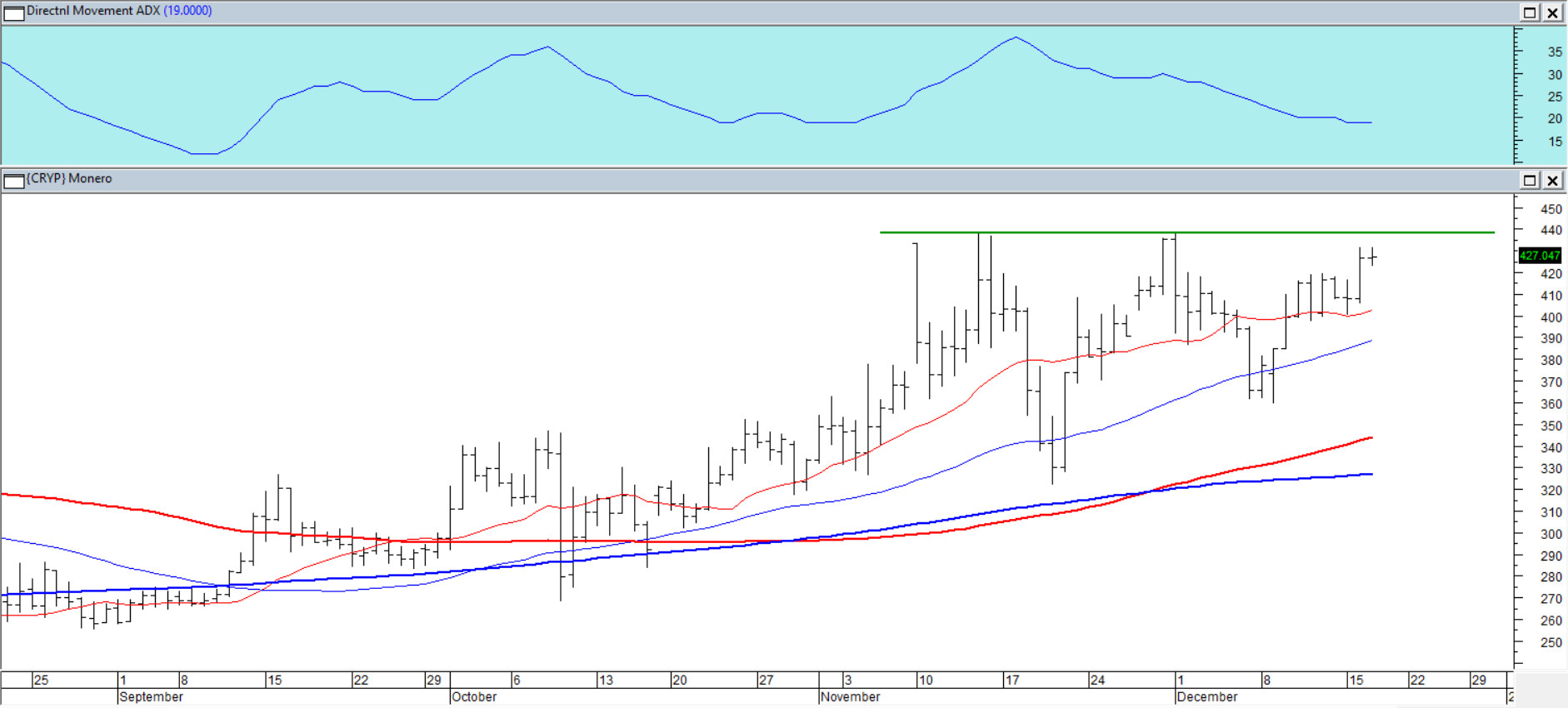
Task: Click the November label on date axis
Action: (x=851, y=696)
